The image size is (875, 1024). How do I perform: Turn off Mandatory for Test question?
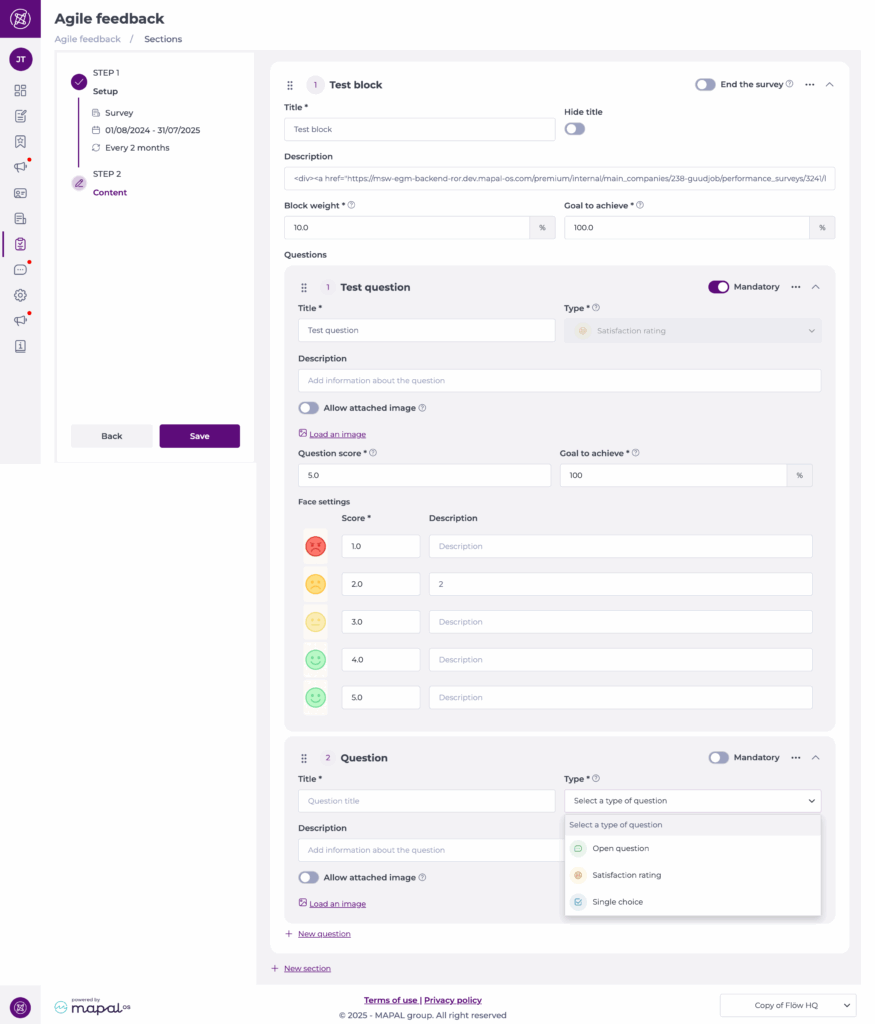(x=718, y=287)
